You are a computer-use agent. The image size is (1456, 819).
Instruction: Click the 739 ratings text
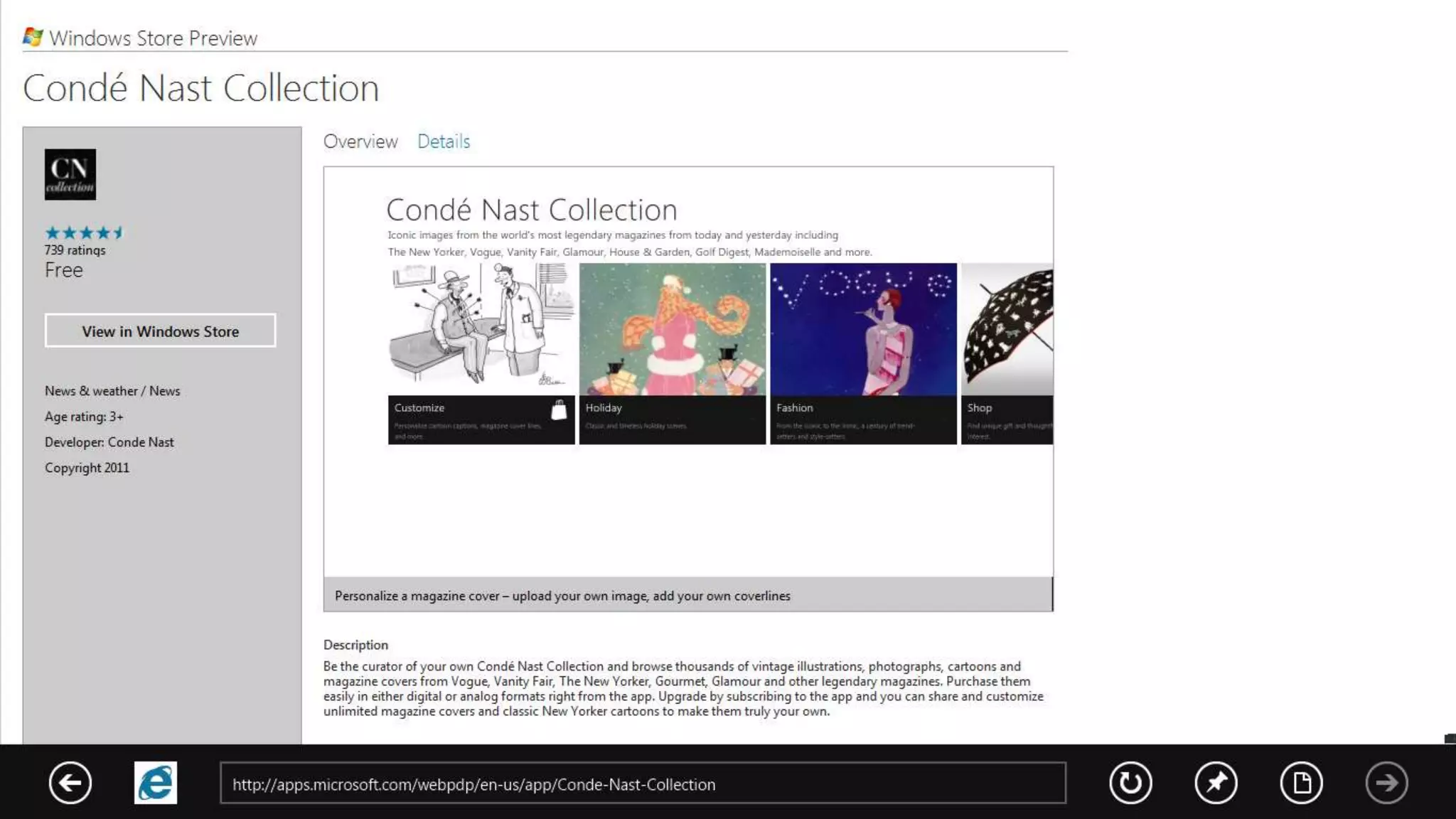(75, 250)
